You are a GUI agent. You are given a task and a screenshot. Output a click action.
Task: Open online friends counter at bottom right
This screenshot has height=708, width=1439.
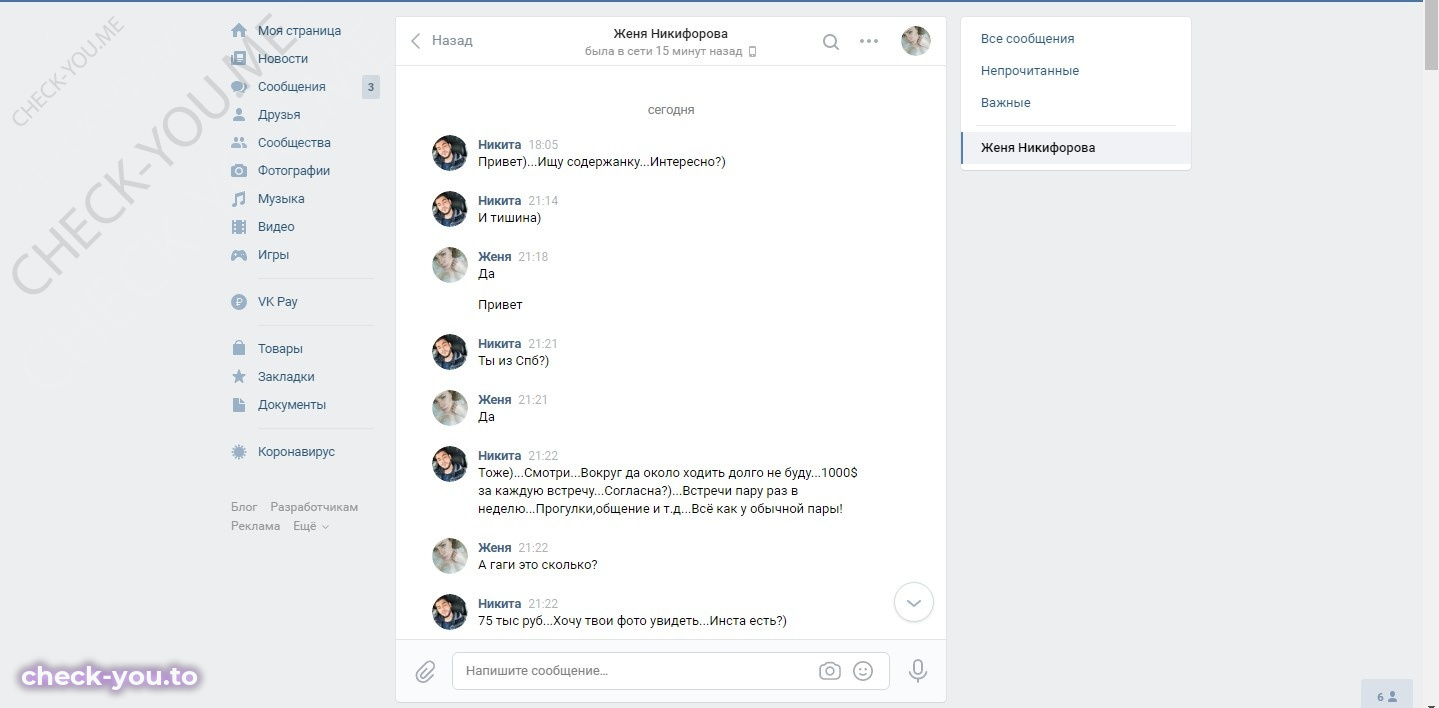coord(1387,696)
